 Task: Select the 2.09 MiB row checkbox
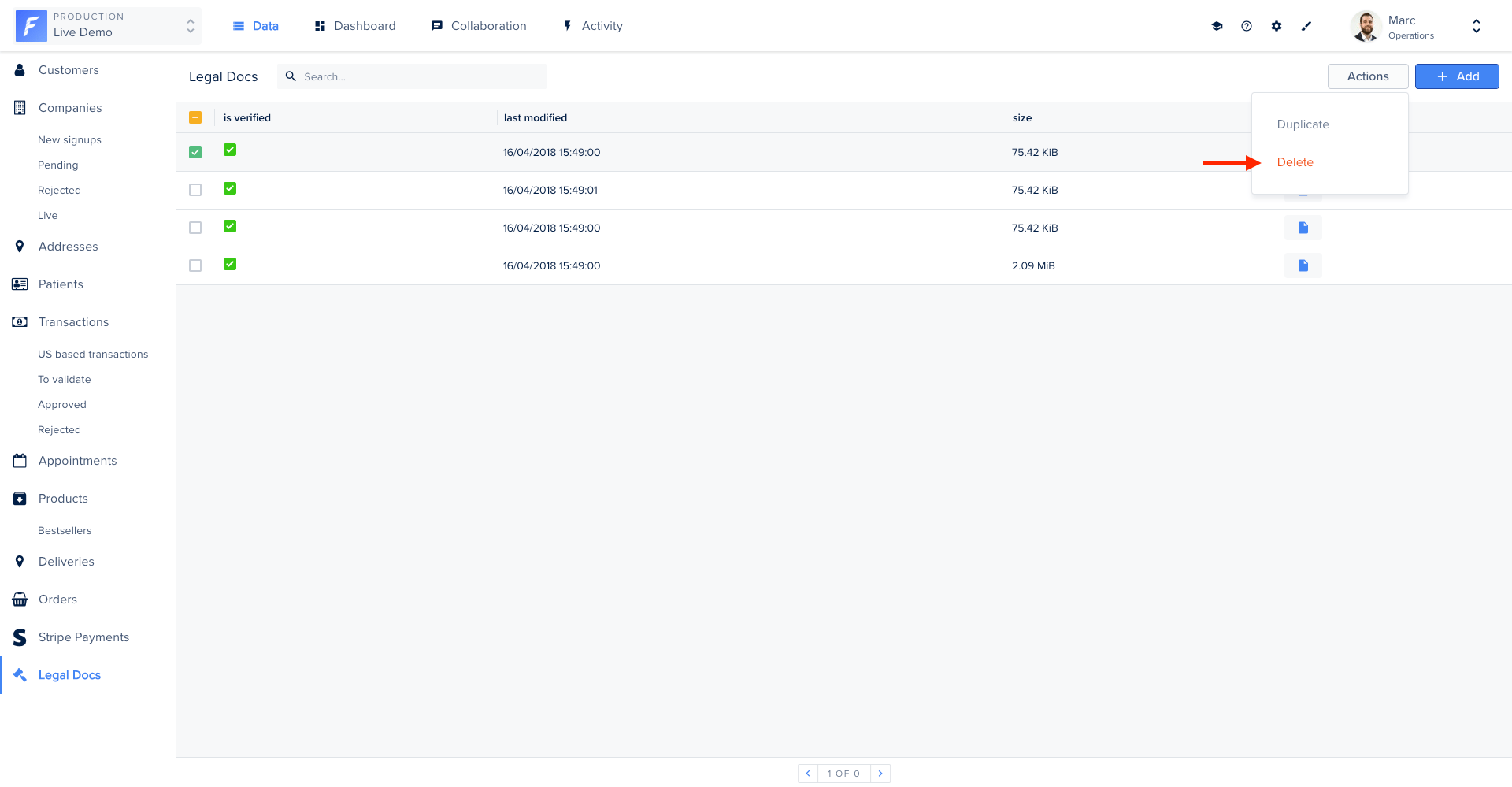pos(195,265)
